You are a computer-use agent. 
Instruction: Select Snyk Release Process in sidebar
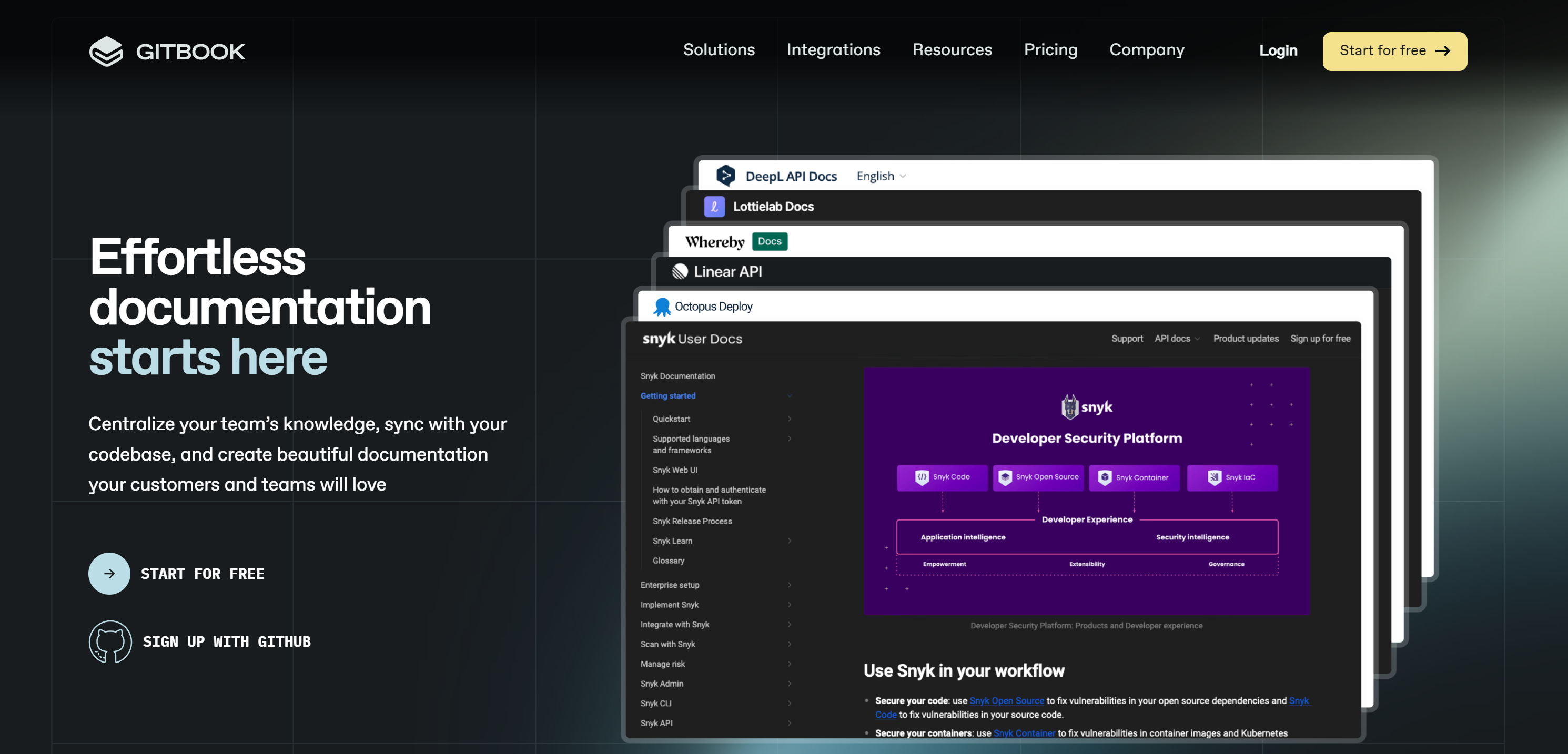[x=692, y=521]
